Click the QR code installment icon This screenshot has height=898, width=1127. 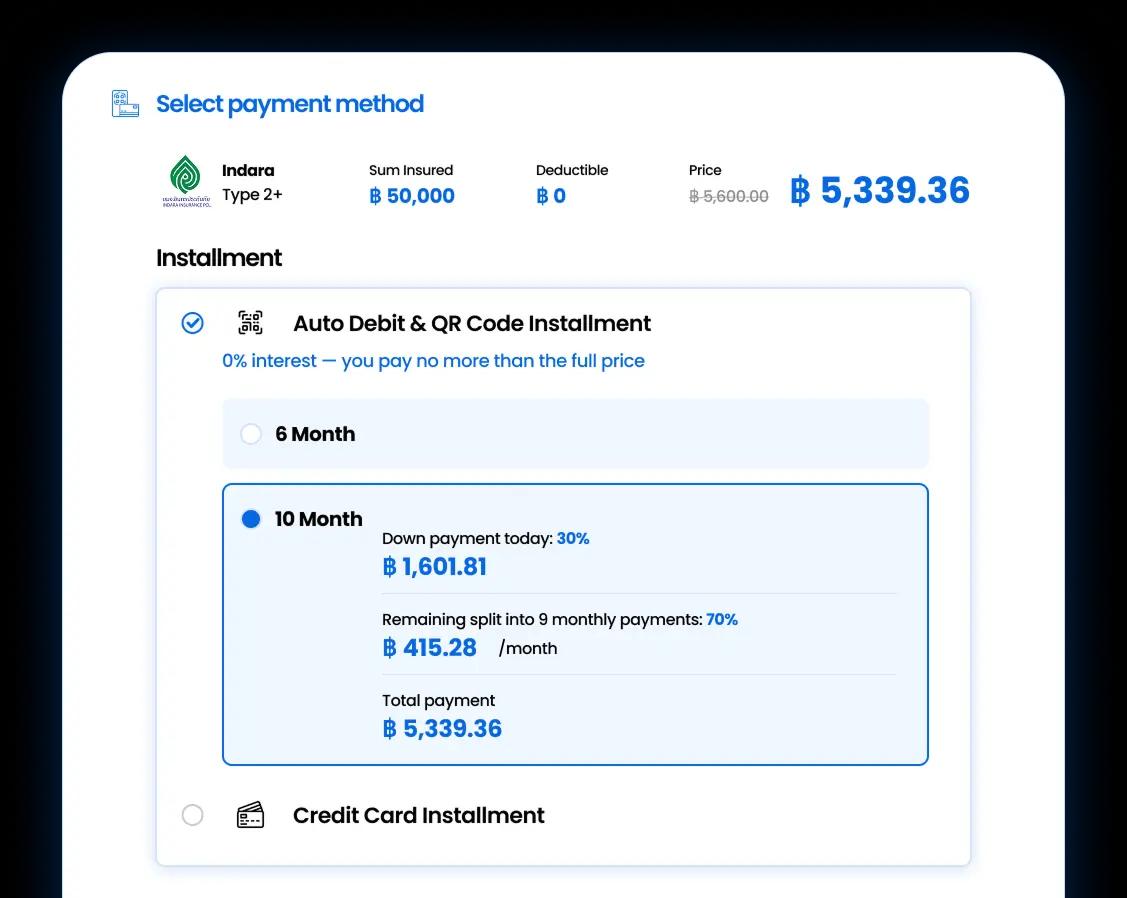point(250,323)
